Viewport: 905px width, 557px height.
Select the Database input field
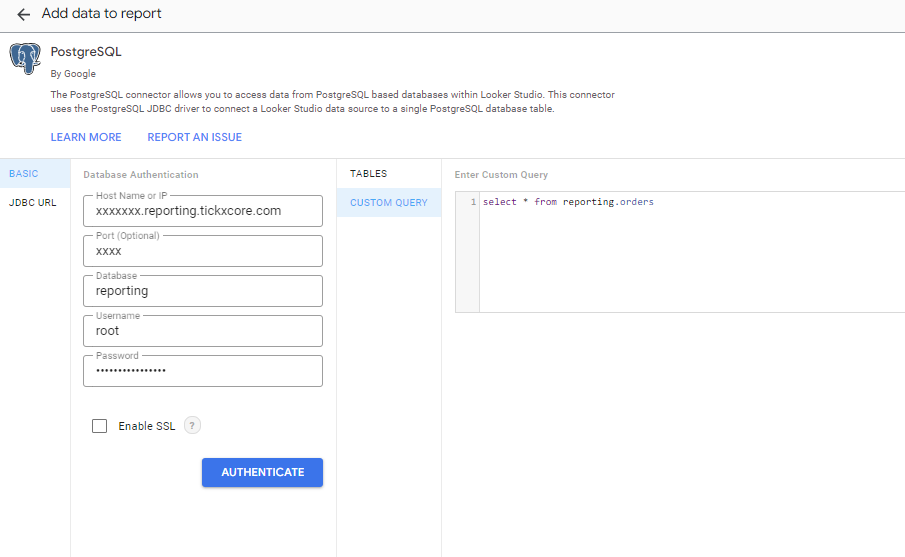(x=203, y=291)
